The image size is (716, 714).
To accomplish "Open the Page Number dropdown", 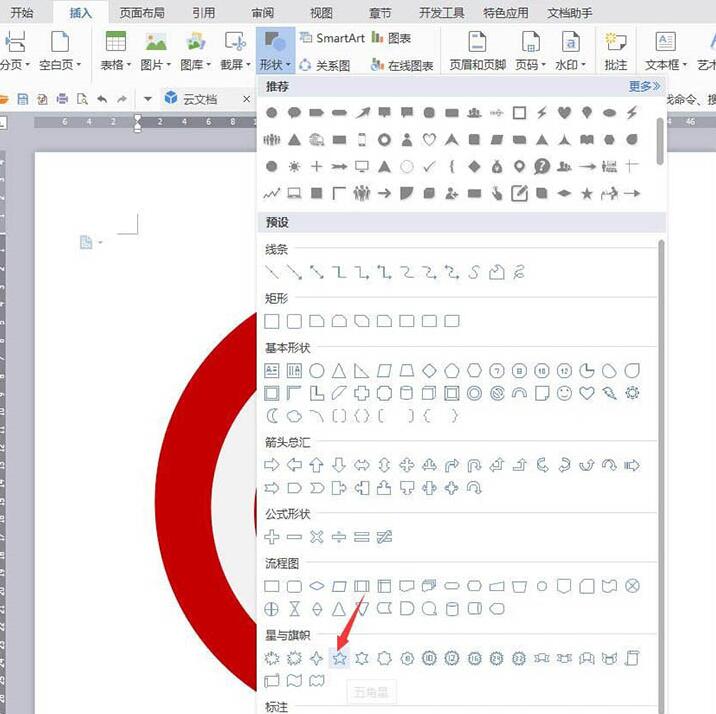I will click(x=531, y=50).
